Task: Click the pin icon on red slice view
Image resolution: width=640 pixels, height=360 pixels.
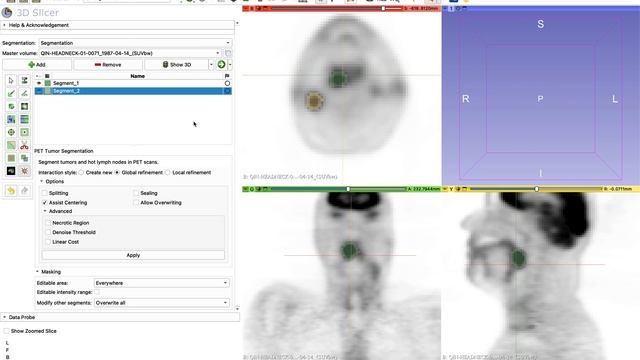Action: pos(245,8)
